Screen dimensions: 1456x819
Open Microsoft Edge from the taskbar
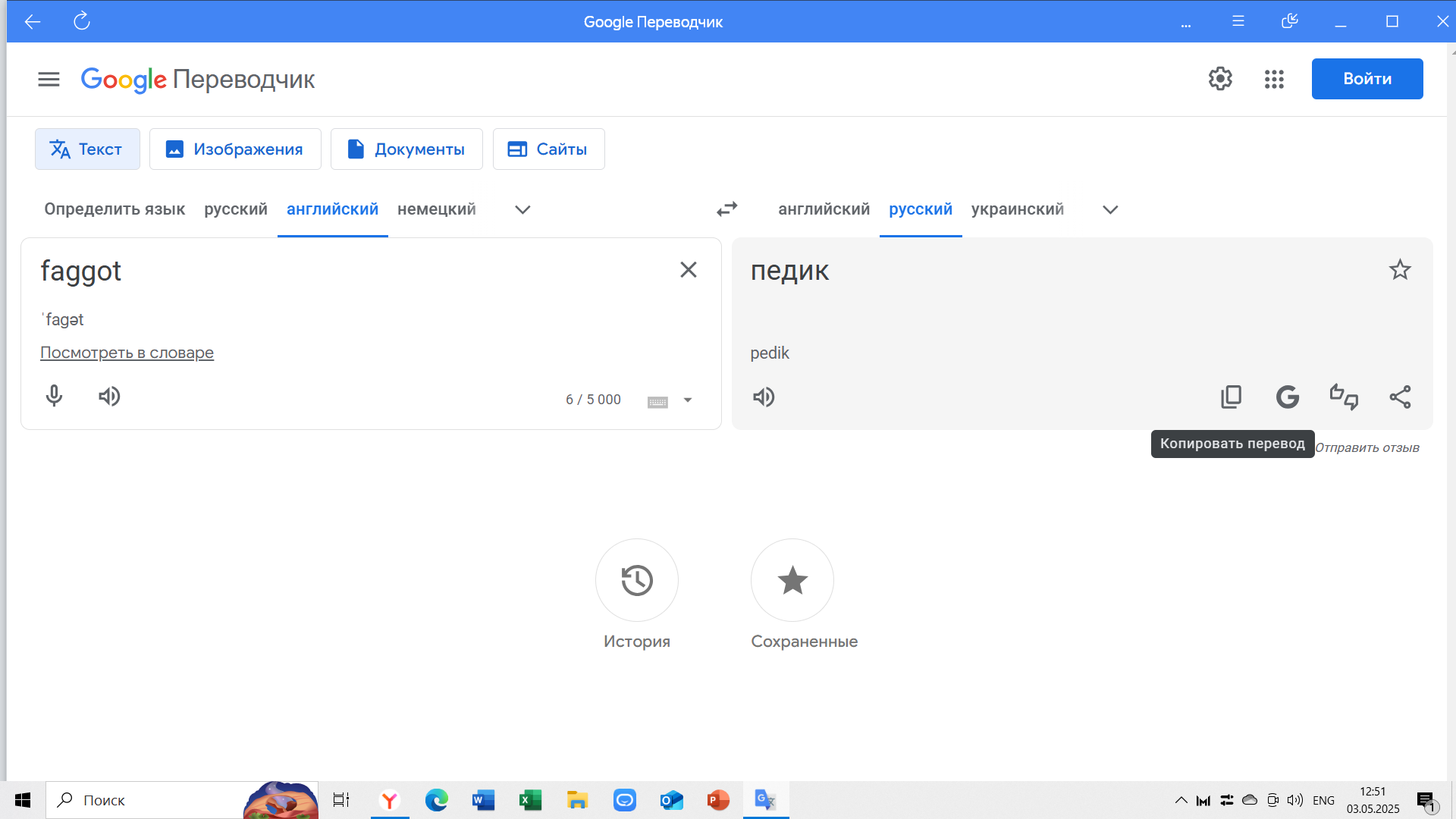(437, 800)
